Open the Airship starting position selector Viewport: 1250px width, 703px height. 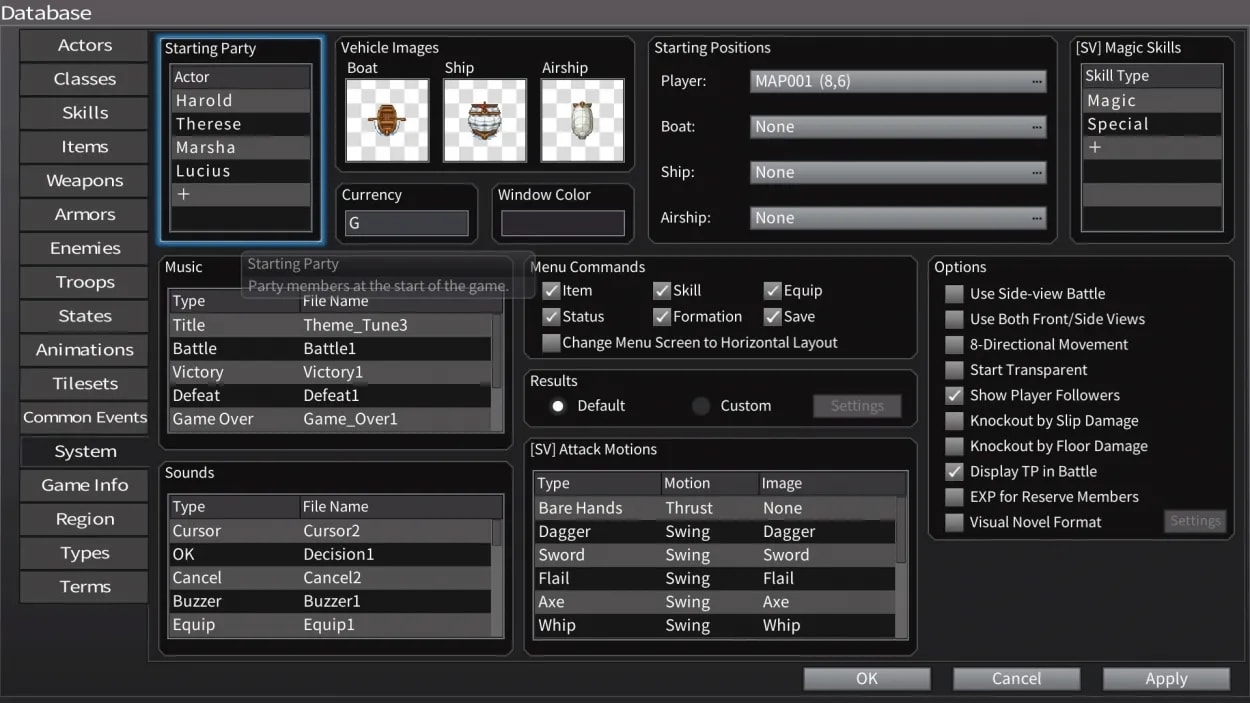897,218
